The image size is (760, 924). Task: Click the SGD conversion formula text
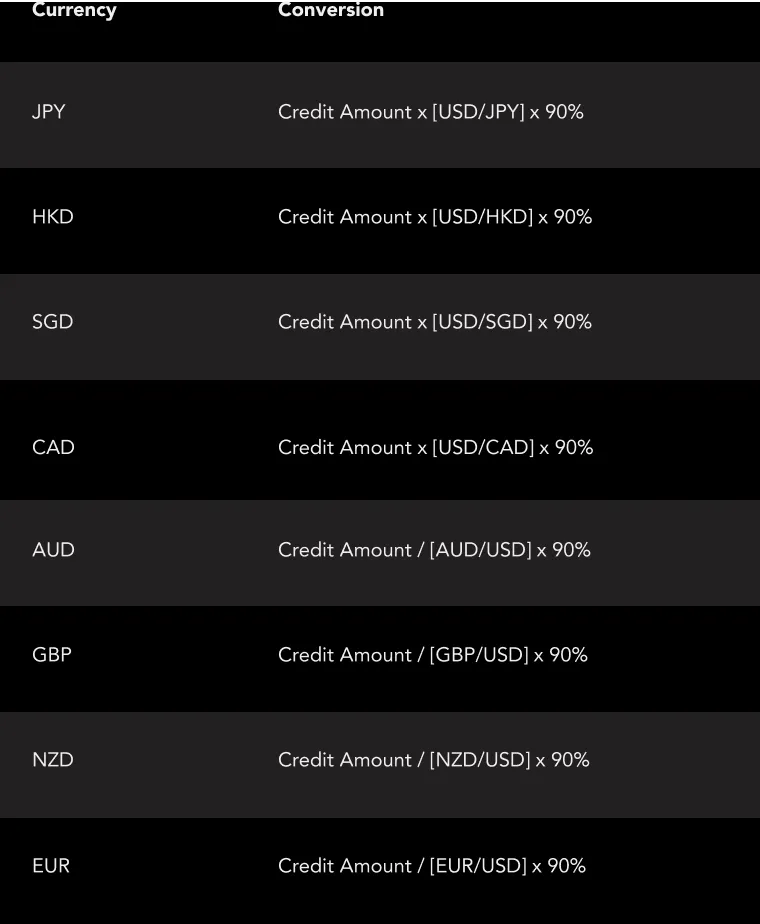pos(435,322)
